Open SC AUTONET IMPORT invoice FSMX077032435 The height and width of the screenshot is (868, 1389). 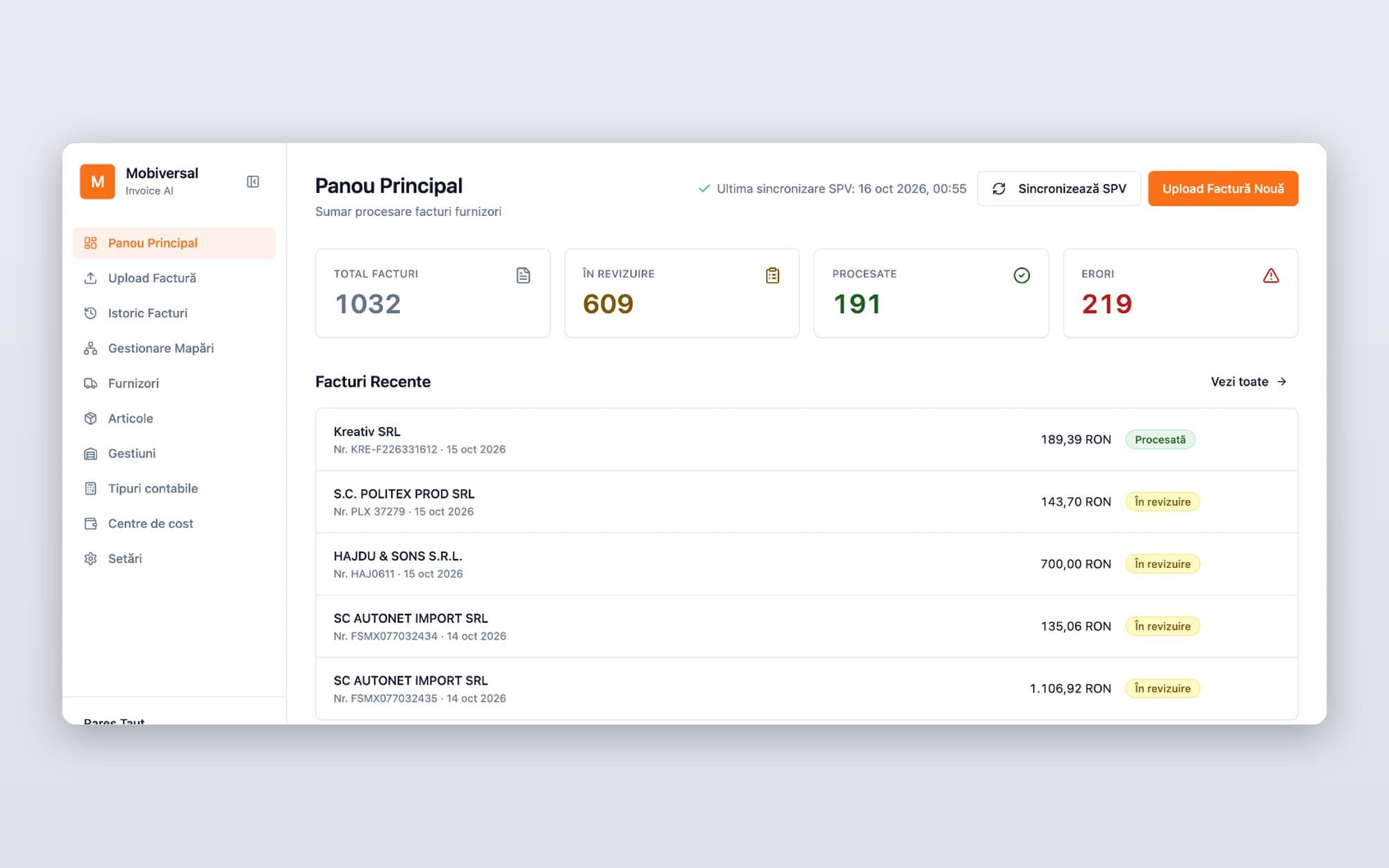pyautogui.click(x=806, y=689)
